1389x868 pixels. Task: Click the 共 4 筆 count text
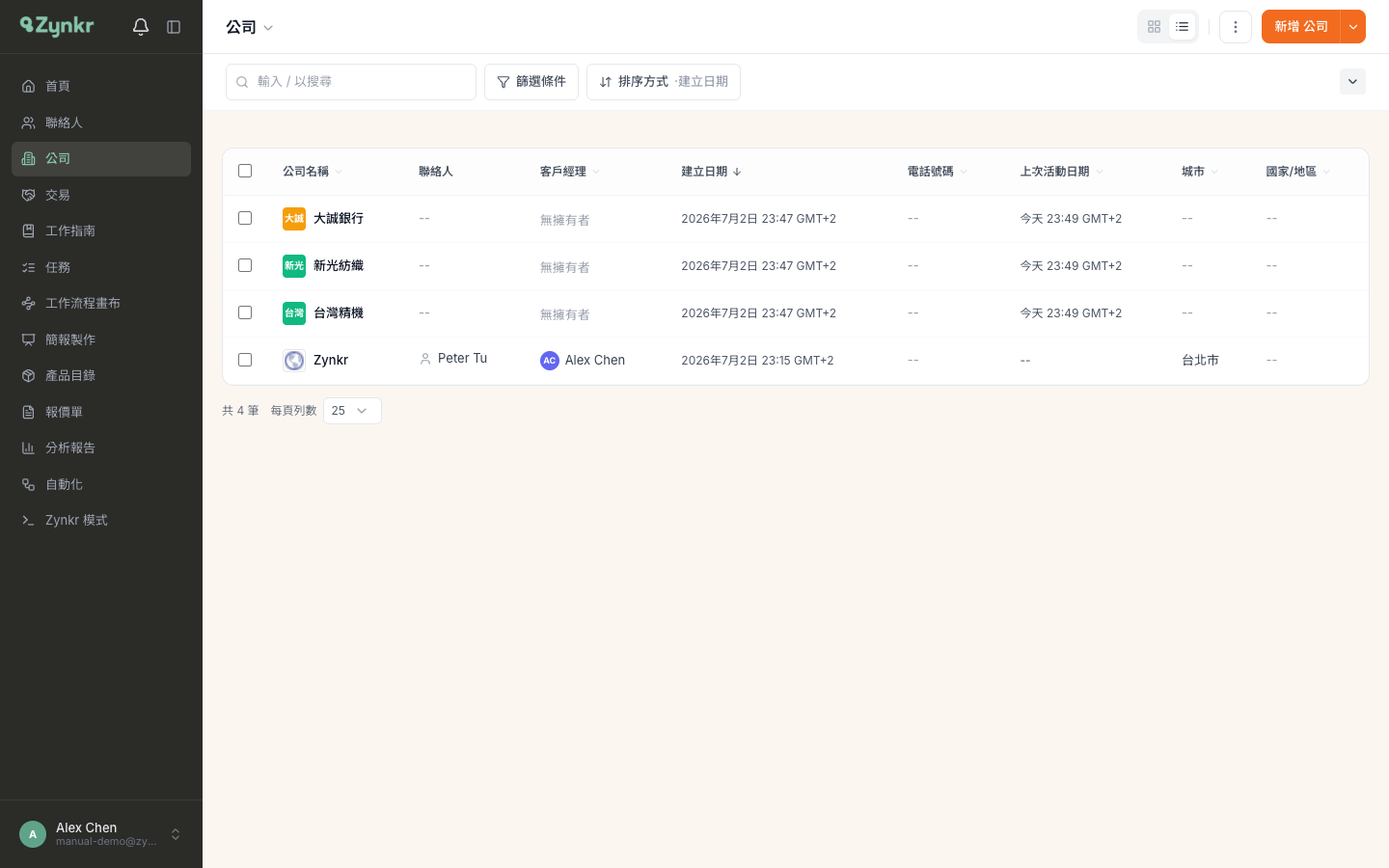(240, 411)
